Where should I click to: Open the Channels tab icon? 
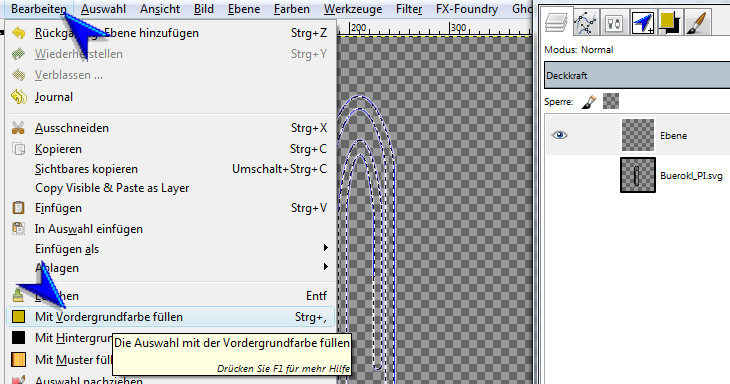(x=614, y=23)
